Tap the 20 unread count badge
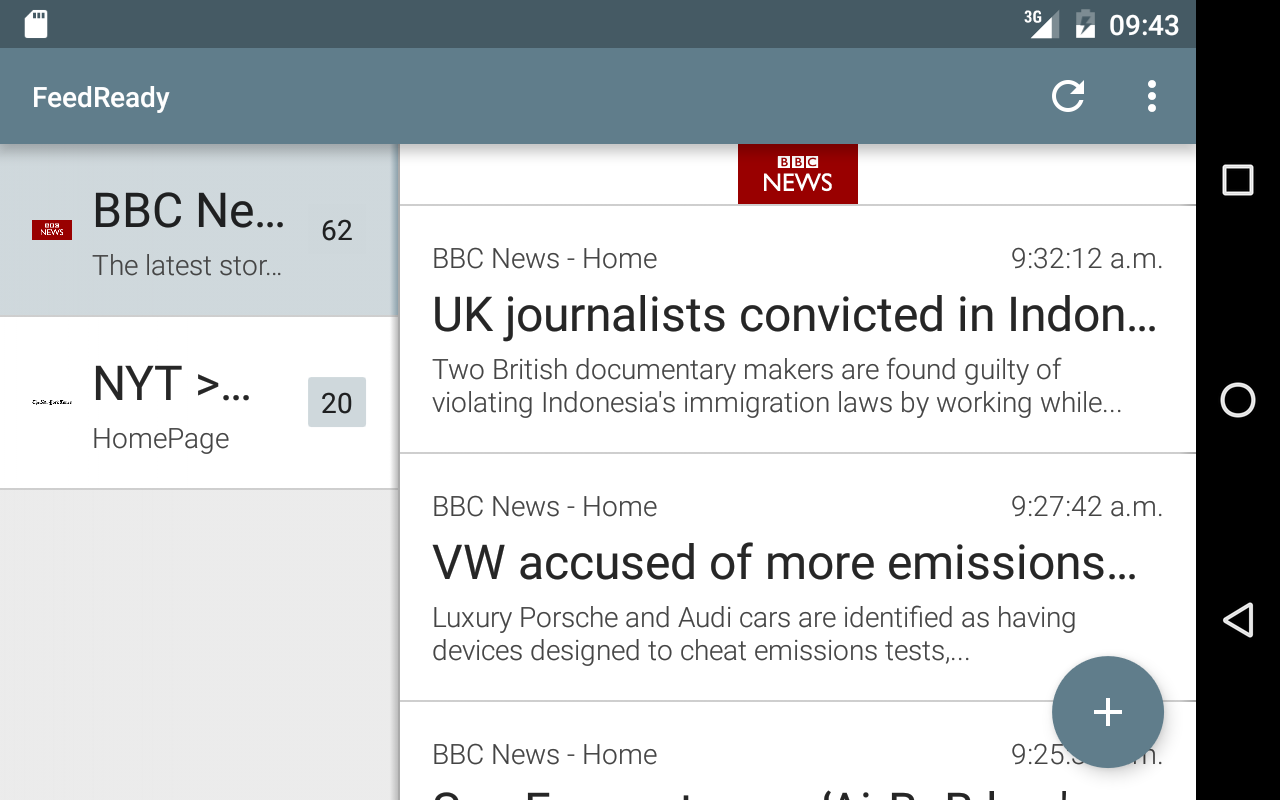The image size is (1280, 800). pos(337,402)
